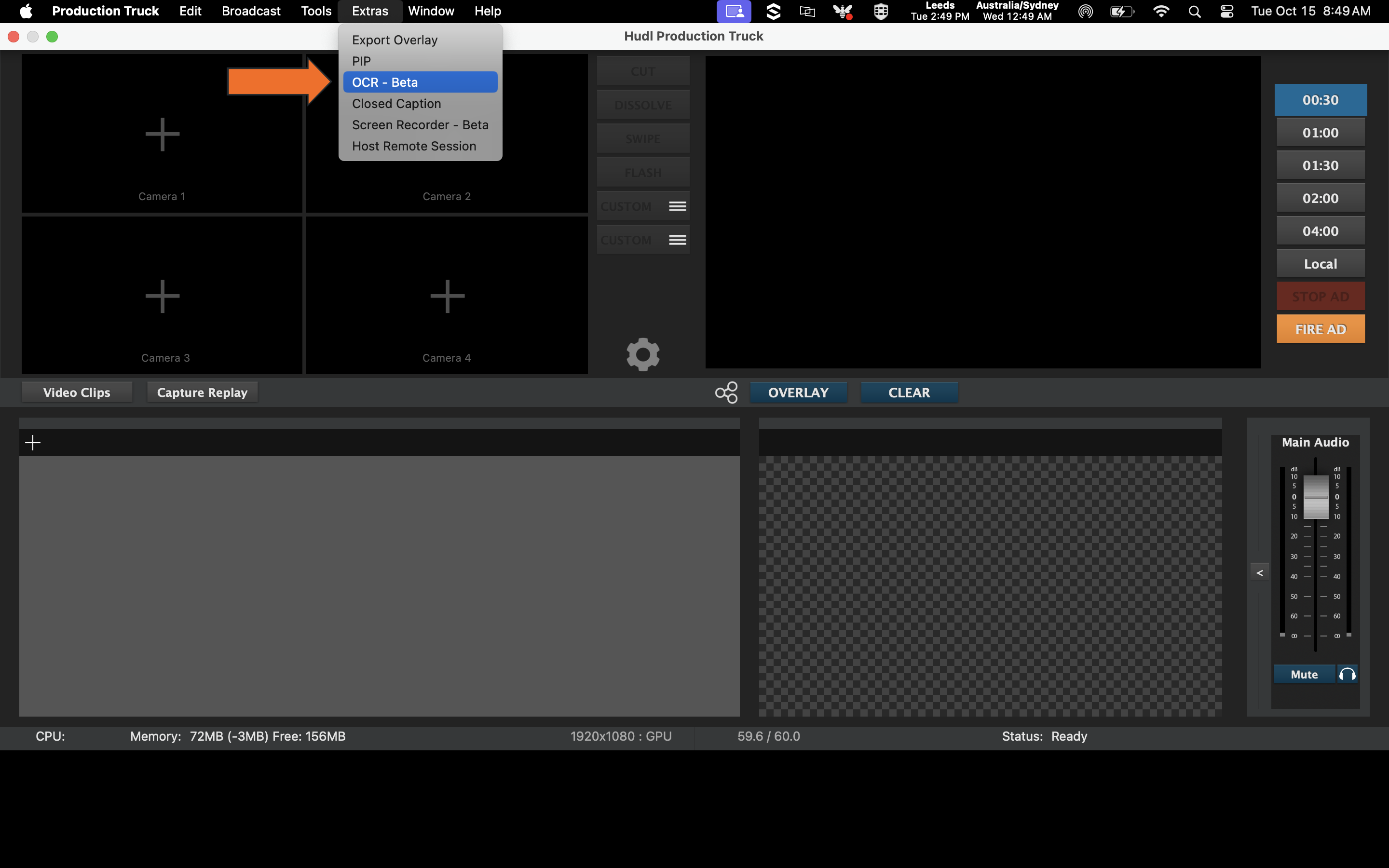Click the Streamlabs icon in the menu bar
Viewport: 1389px width, 868px height.
coord(773,11)
